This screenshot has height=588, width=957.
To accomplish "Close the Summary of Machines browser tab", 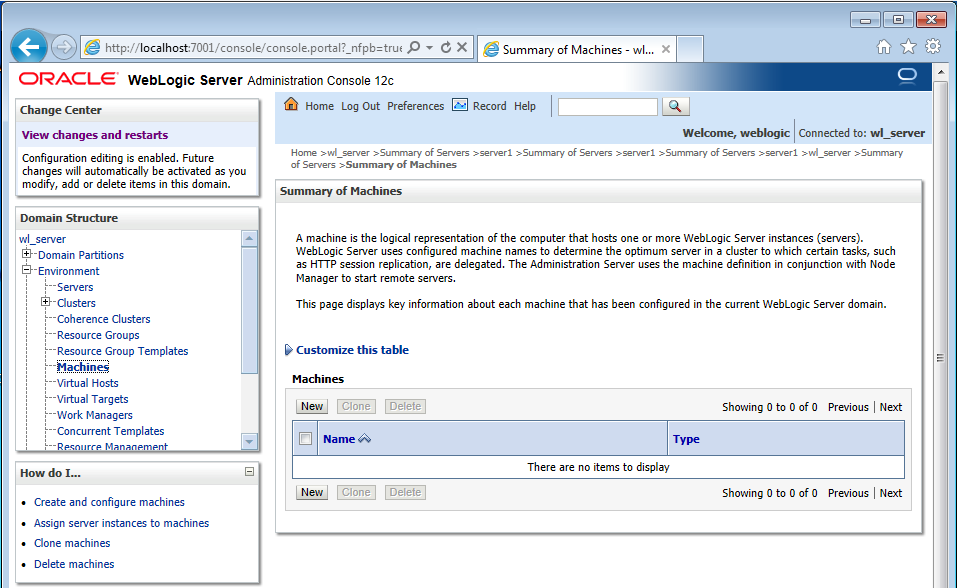I will pyautogui.click(x=666, y=49).
